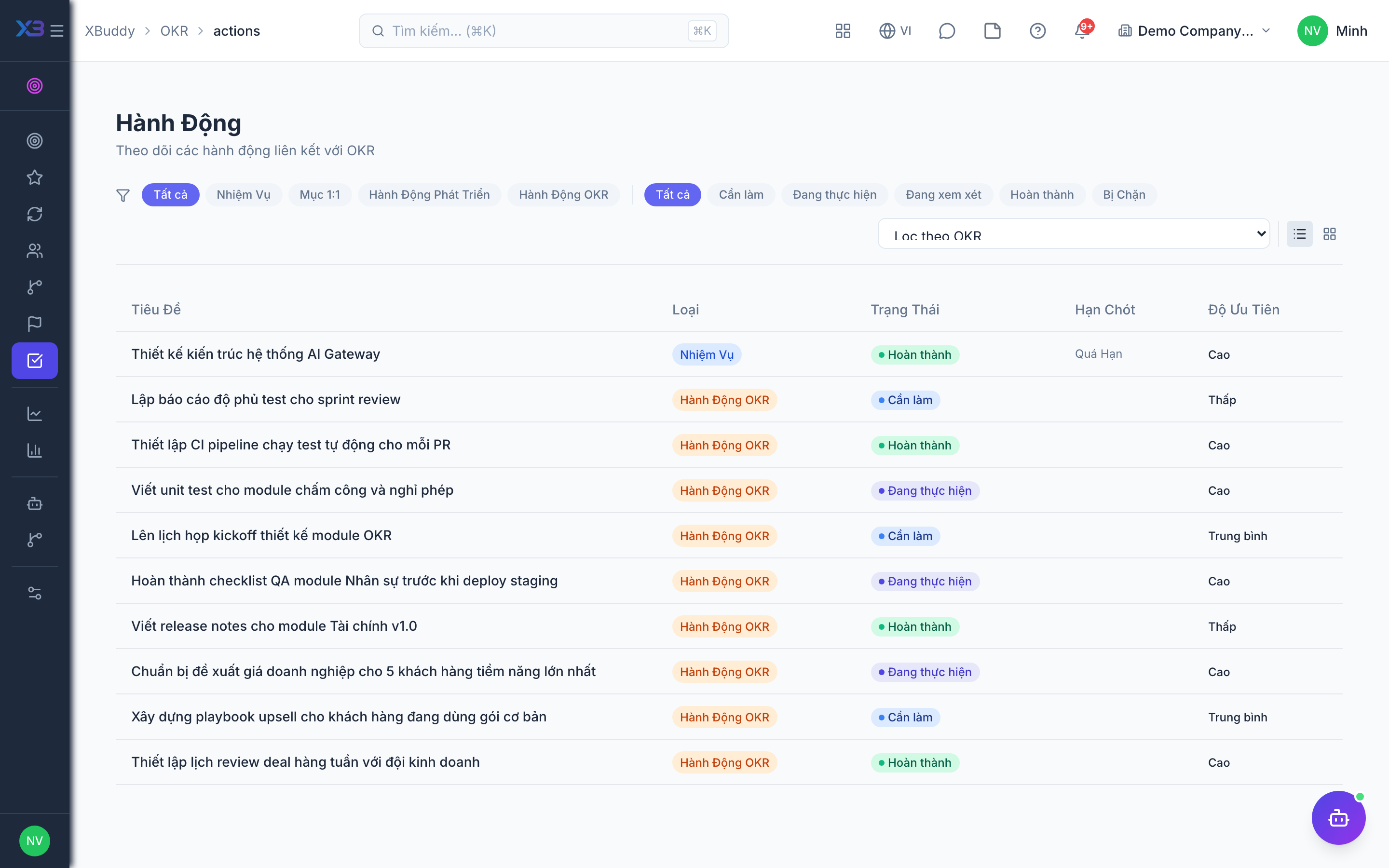Open the bar chart sidebar icon
This screenshot has width=1389, height=868.
[x=34, y=450]
